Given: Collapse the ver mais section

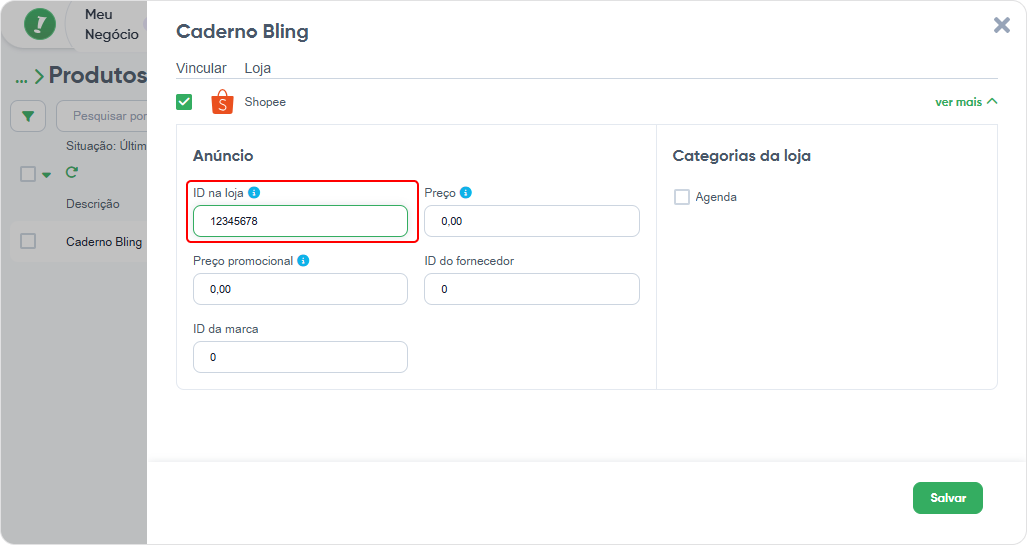Looking at the screenshot, I should pos(966,102).
